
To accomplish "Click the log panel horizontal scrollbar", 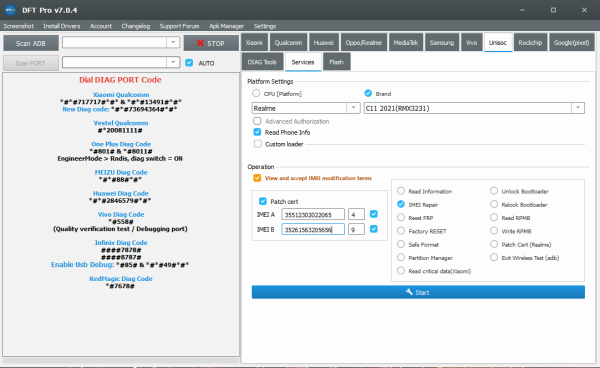I will point(121,360).
